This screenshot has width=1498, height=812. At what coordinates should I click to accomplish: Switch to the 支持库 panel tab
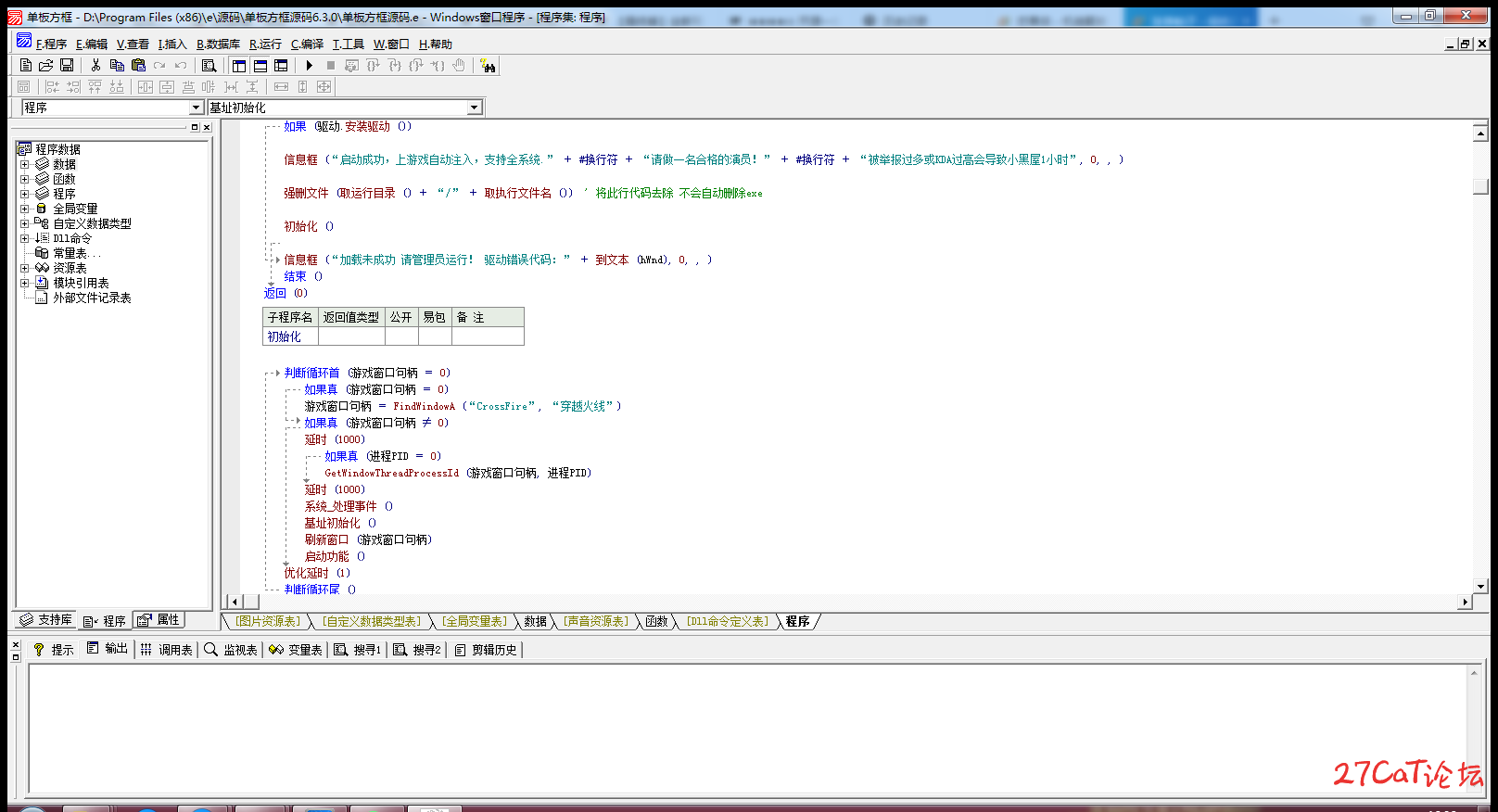click(45, 620)
